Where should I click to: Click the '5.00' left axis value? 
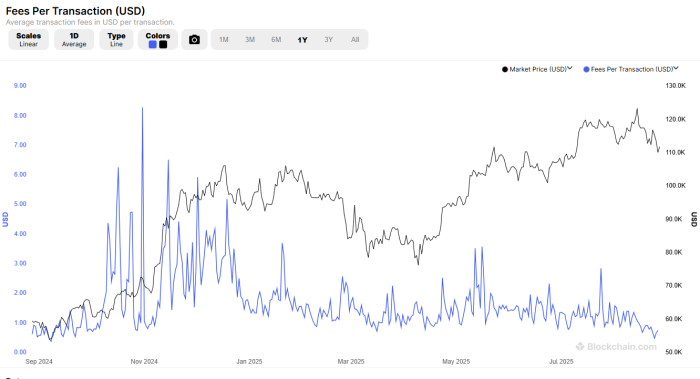tap(20, 204)
